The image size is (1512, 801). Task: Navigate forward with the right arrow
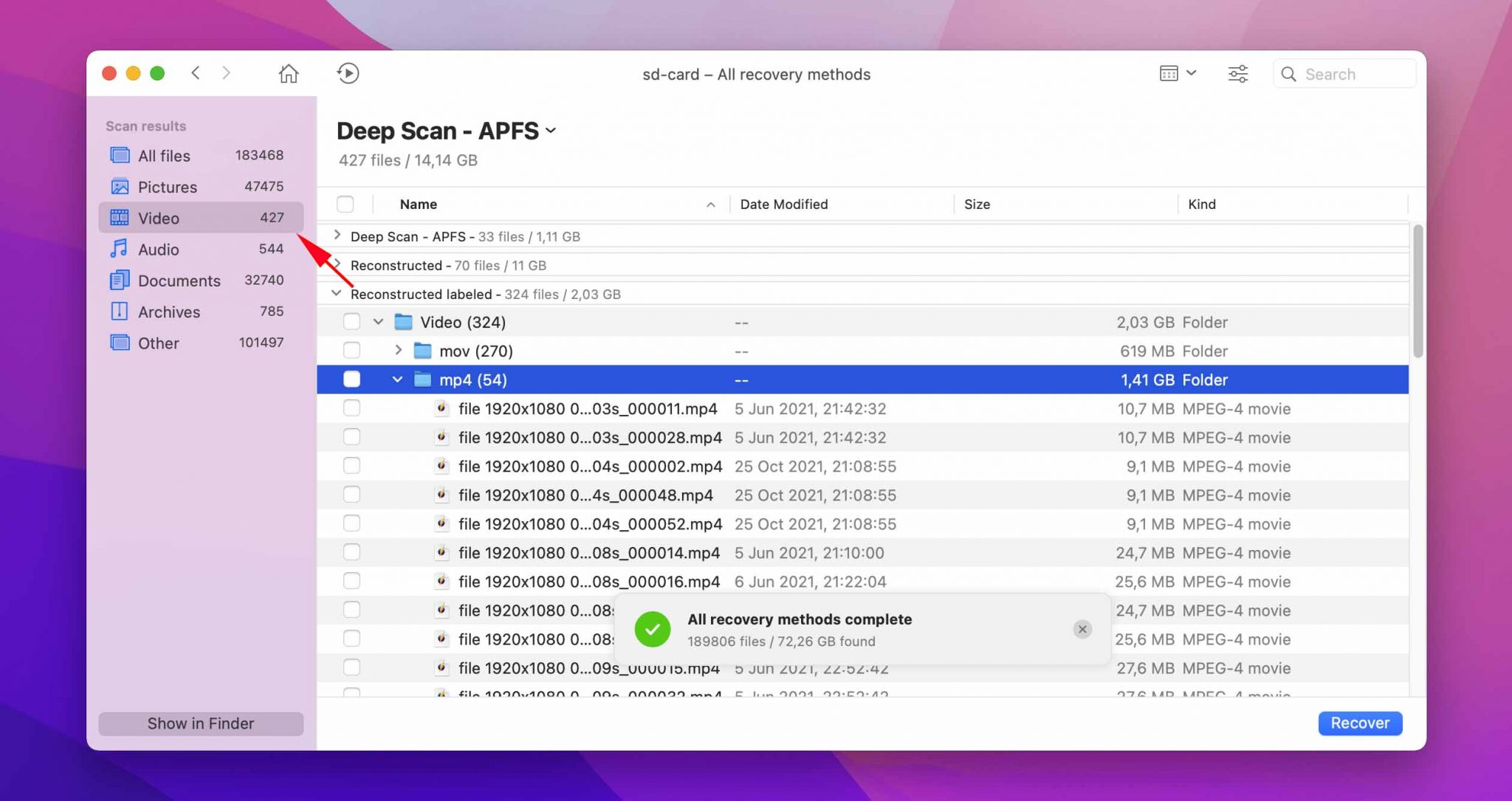[226, 73]
